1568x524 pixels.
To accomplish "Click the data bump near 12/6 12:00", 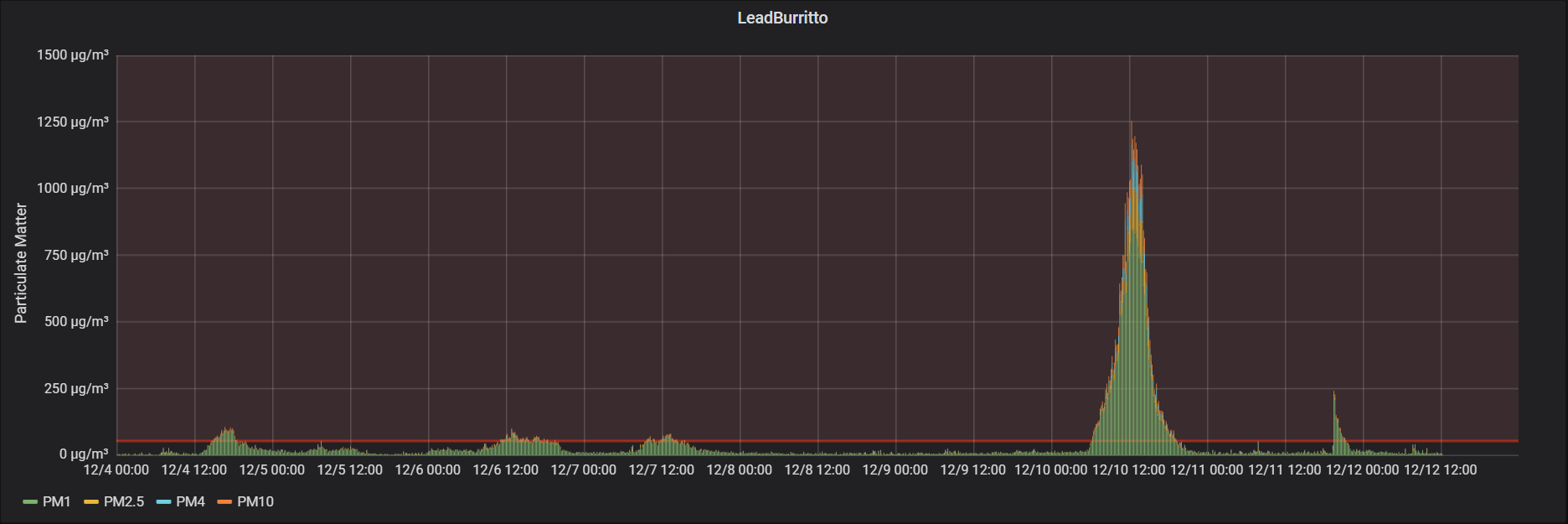I will [513, 438].
